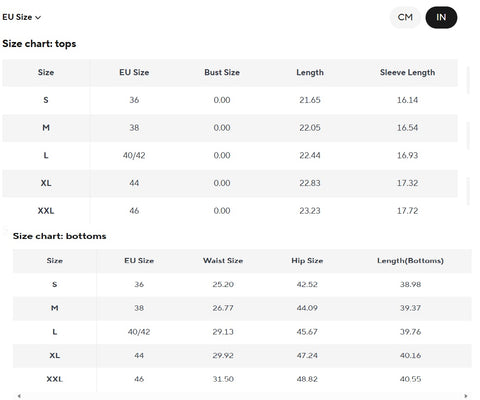Click the left scroll arrow under bottoms chart

(x=19, y=396)
